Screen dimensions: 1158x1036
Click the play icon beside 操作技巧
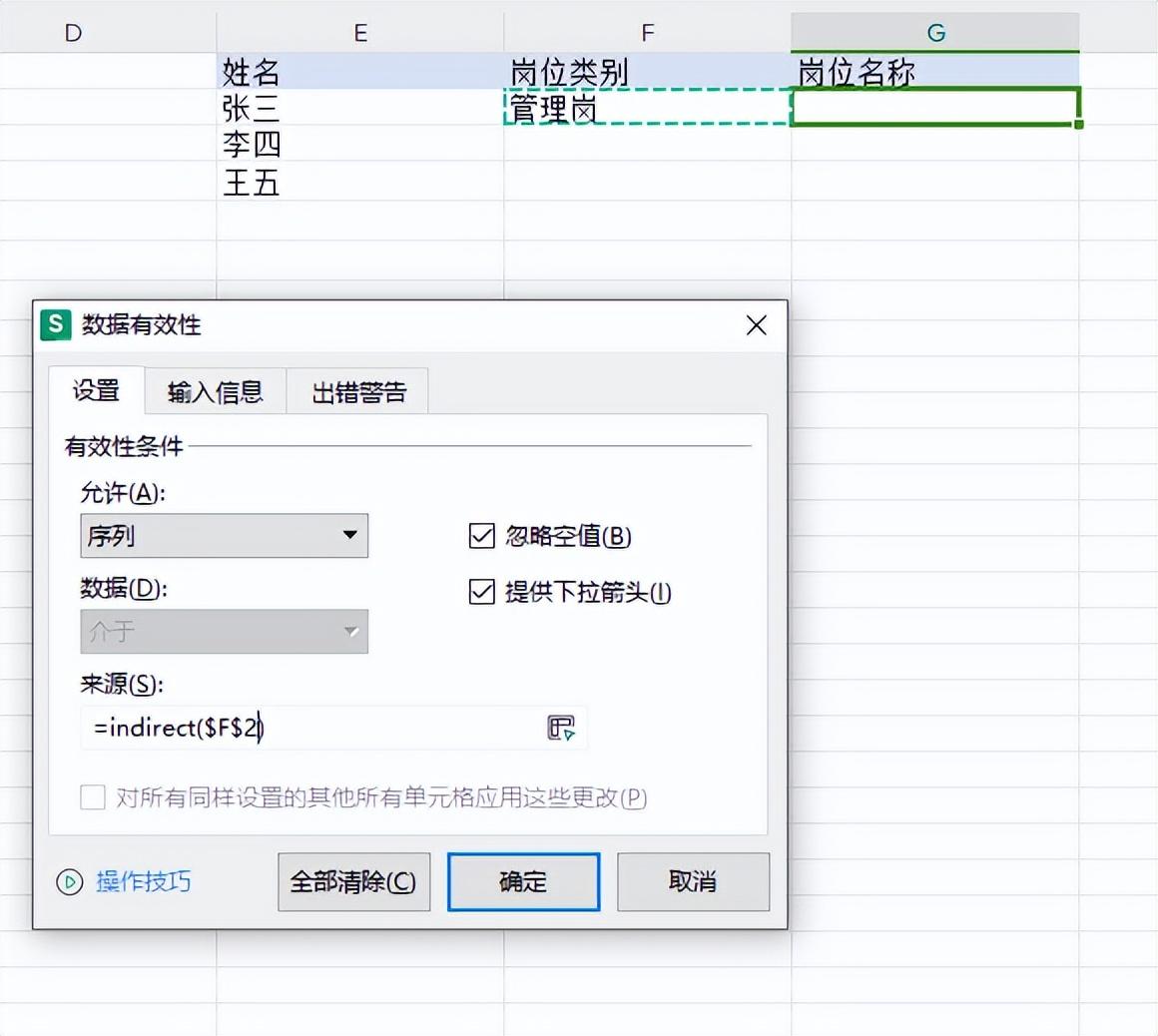tap(70, 881)
